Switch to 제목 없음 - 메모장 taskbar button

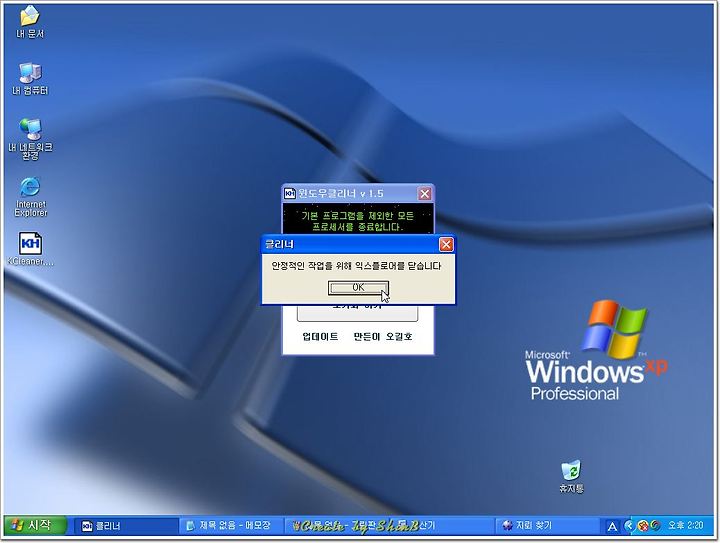coord(231,526)
